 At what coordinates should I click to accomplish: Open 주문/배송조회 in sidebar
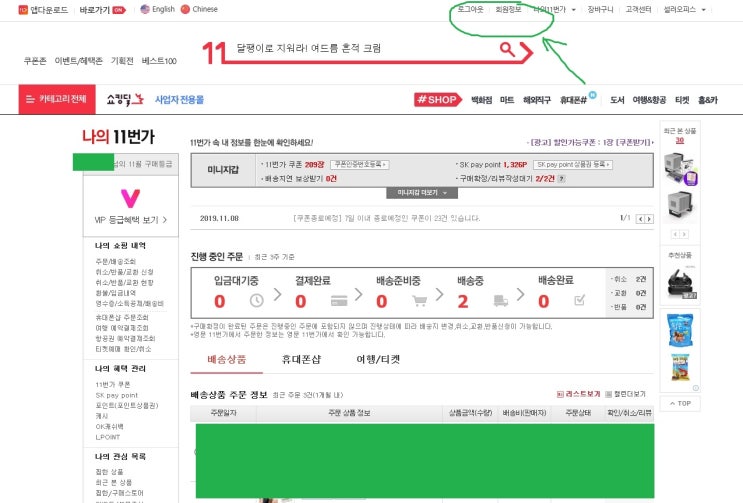tap(116, 261)
